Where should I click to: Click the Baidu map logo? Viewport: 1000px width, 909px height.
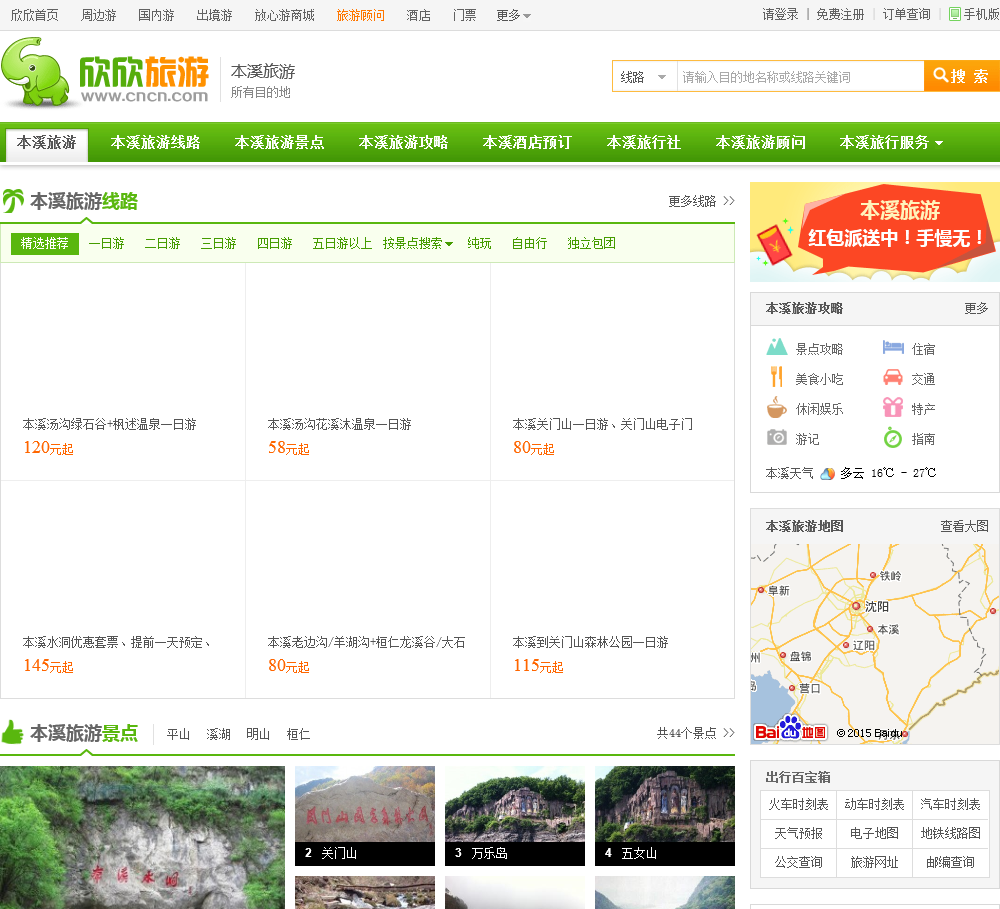[x=790, y=730]
